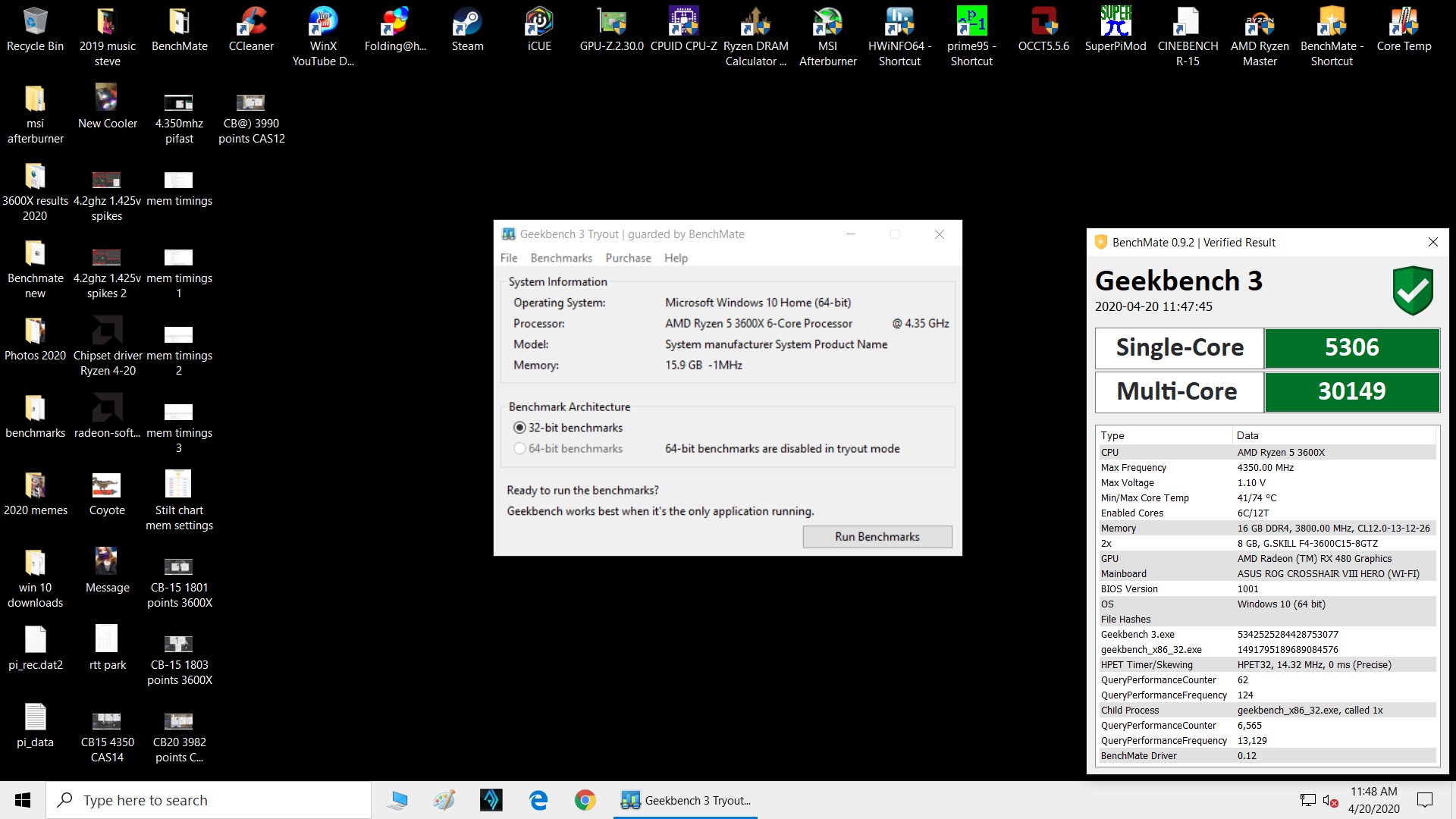Click the Single-Core score 5306

(x=1351, y=347)
